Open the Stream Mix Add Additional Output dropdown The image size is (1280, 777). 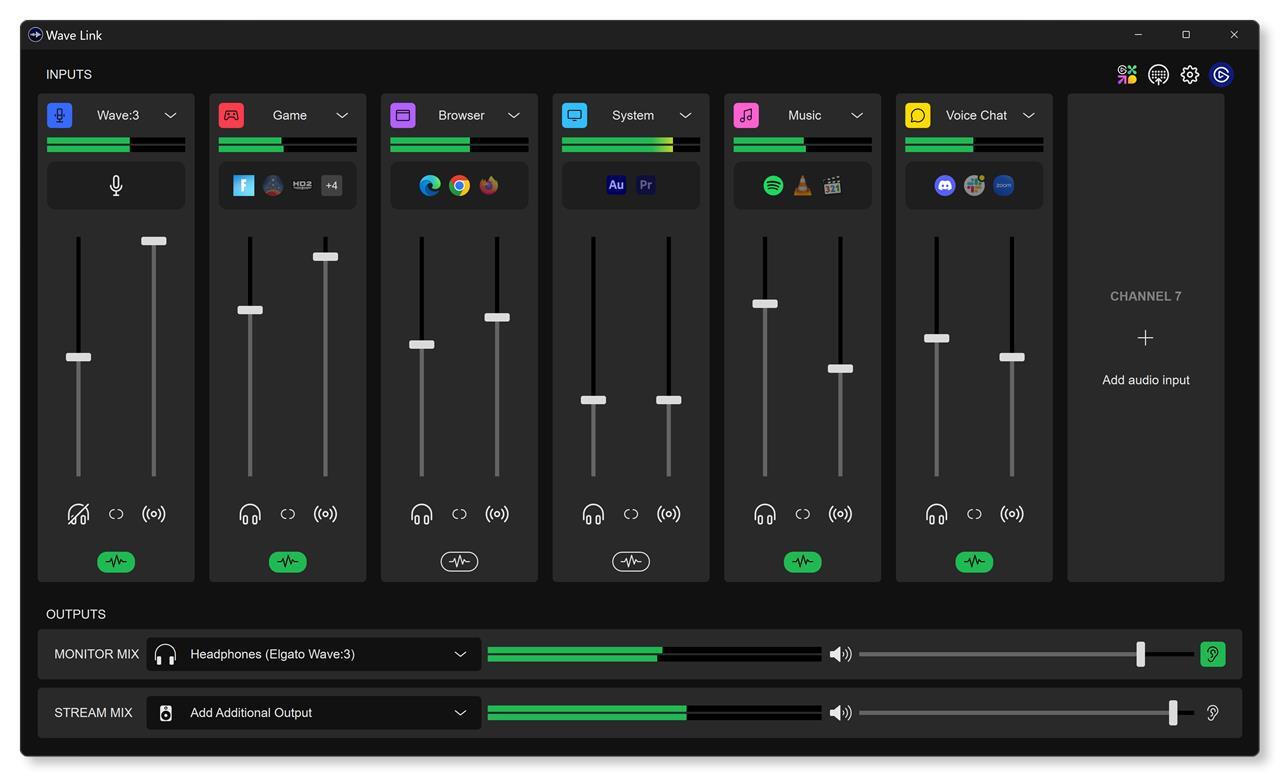coord(460,713)
